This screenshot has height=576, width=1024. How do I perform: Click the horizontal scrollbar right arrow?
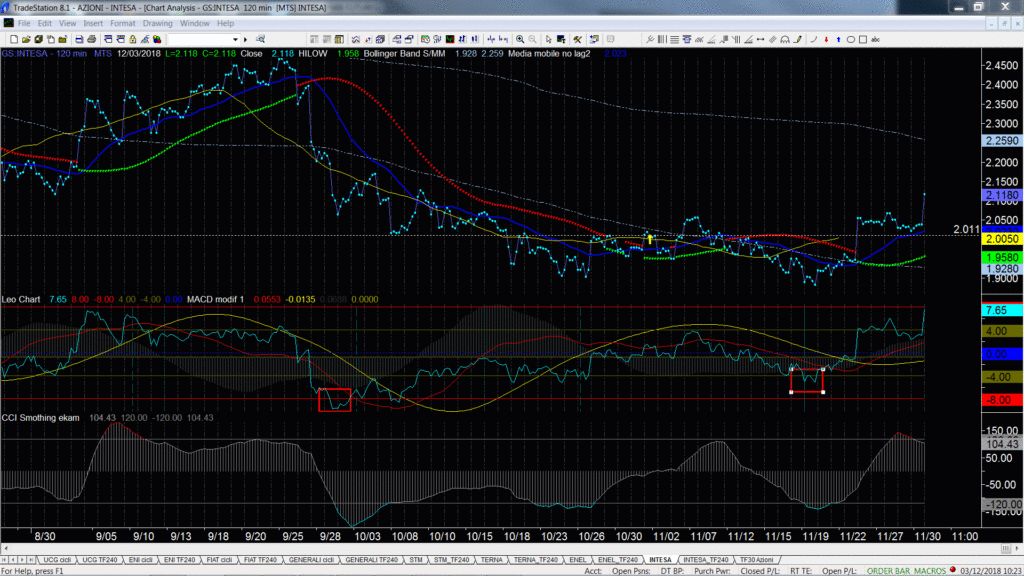point(1017,549)
